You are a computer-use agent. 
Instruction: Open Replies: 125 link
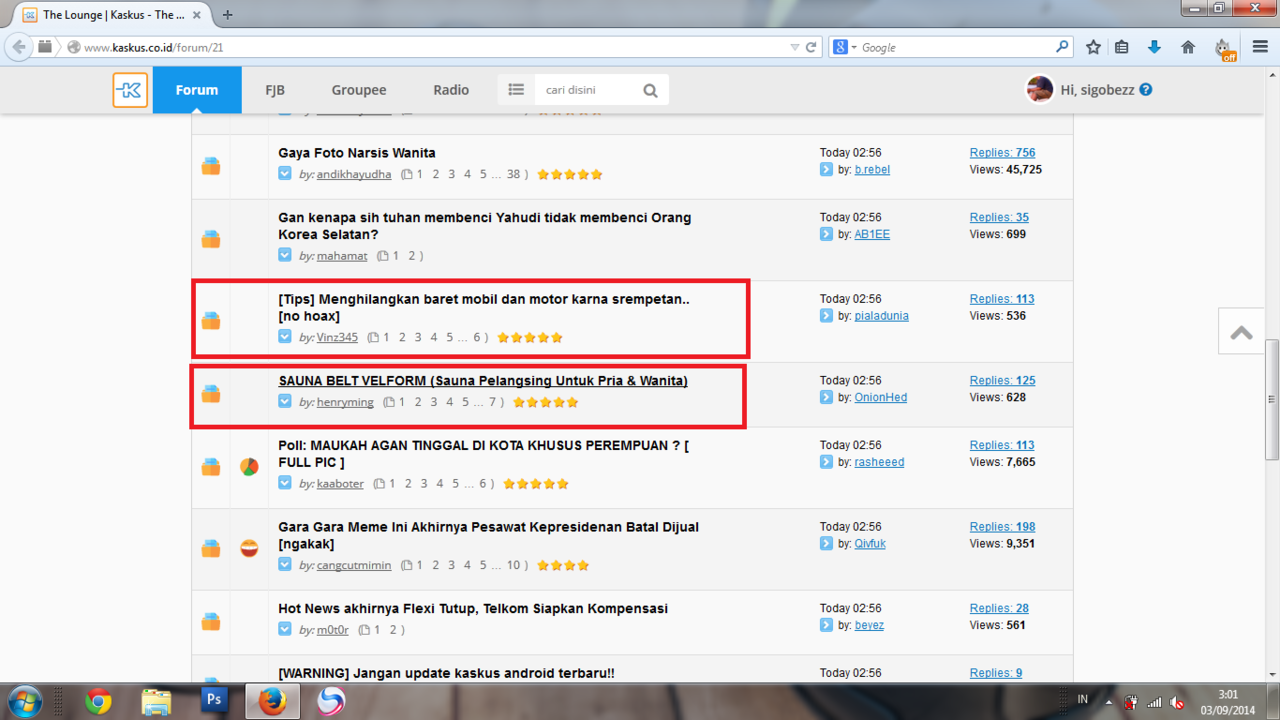tap(1002, 380)
